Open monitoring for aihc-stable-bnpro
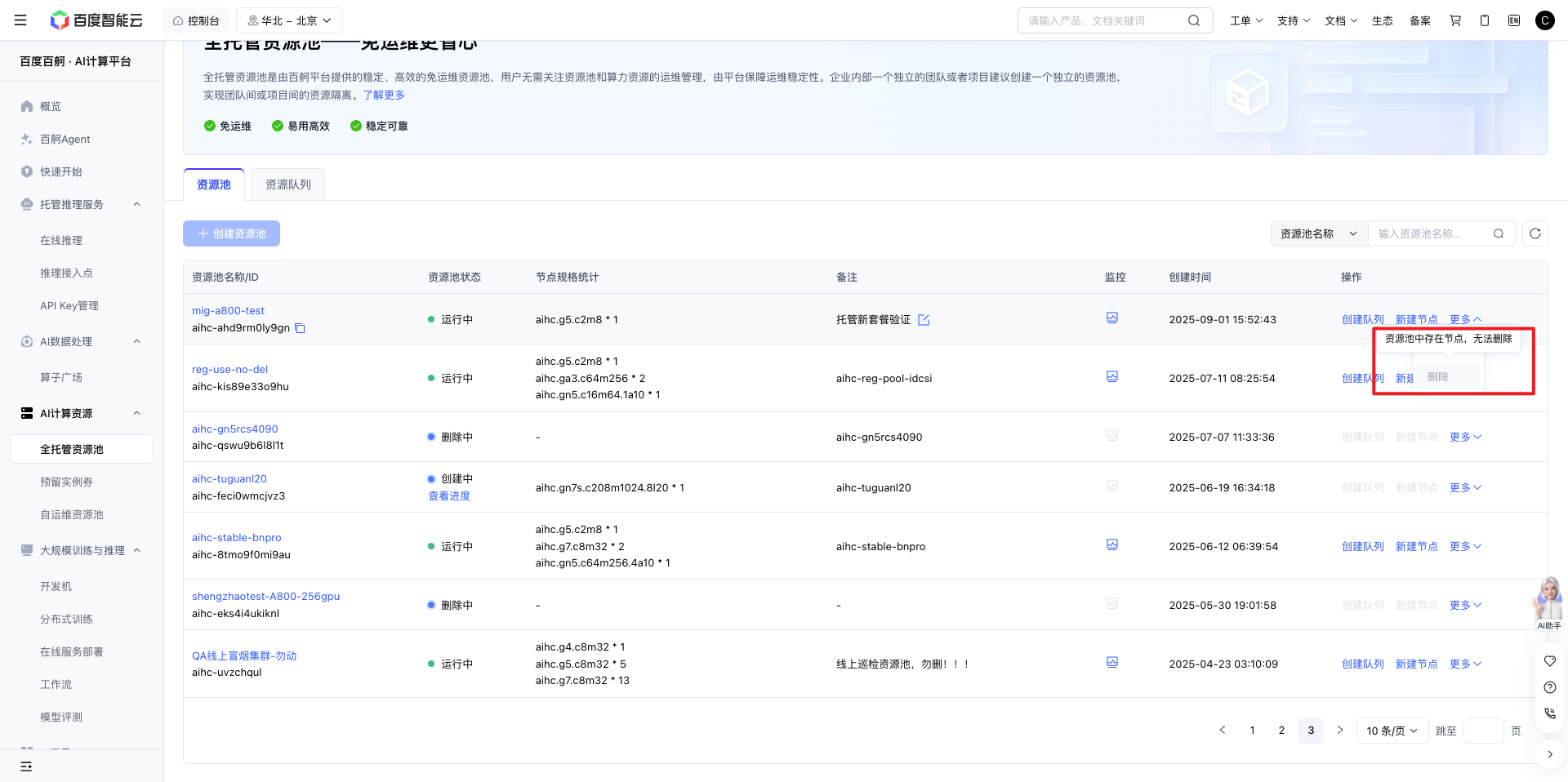1568x782 pixels. (x=1111, y=544)
